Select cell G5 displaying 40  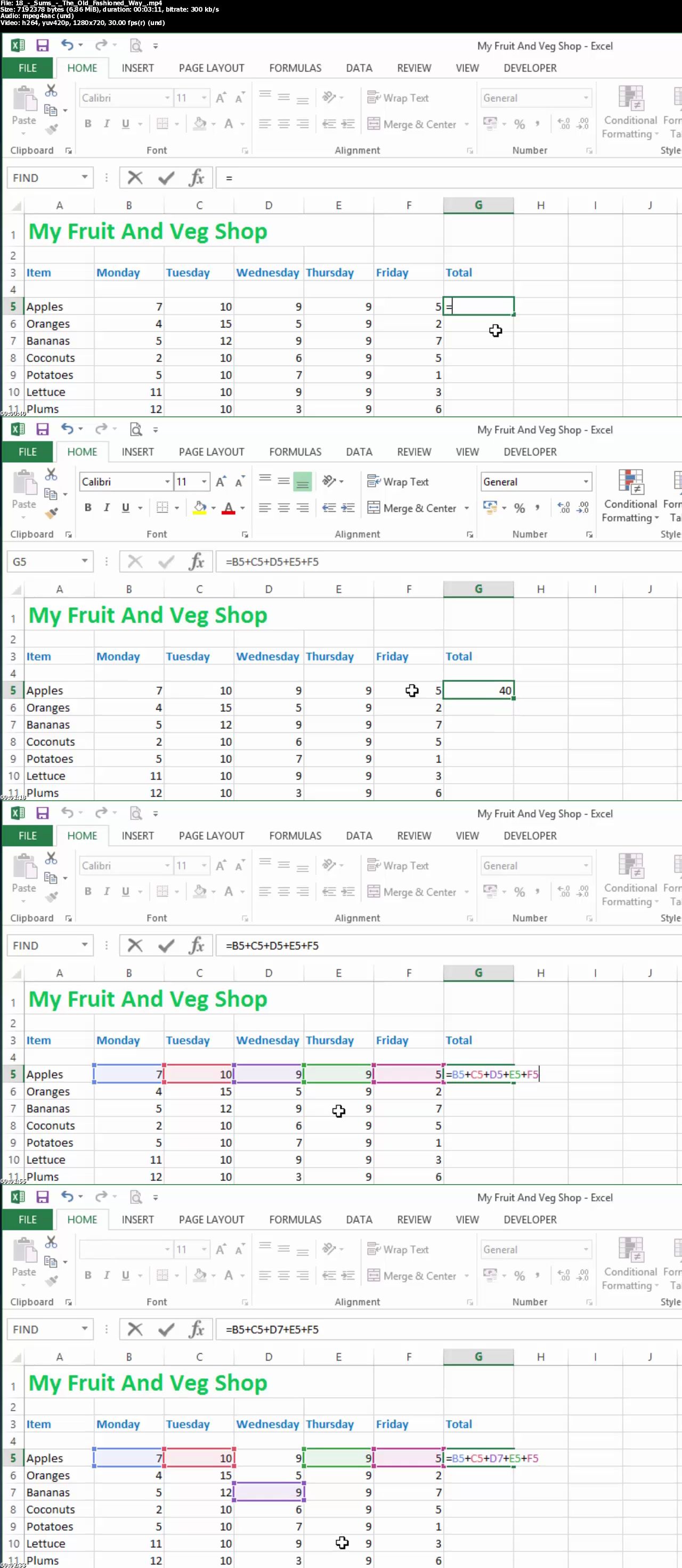[478, 690]
